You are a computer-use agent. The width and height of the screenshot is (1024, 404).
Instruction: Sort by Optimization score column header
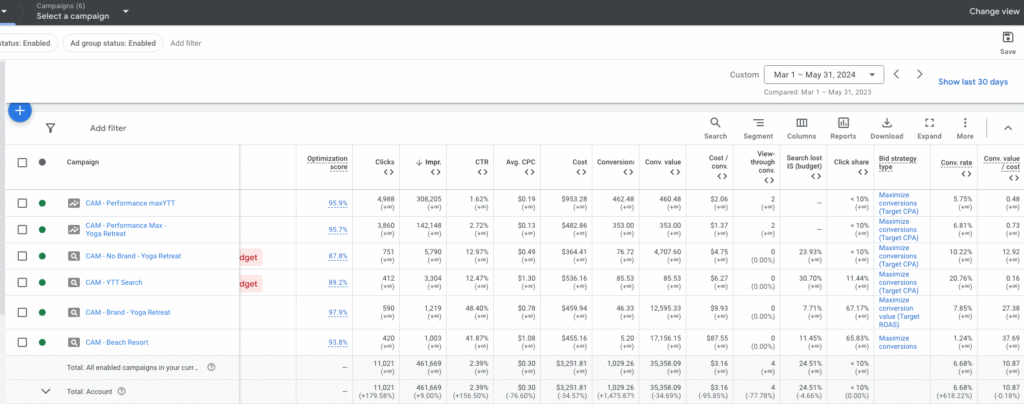click(x=327, y=163)
